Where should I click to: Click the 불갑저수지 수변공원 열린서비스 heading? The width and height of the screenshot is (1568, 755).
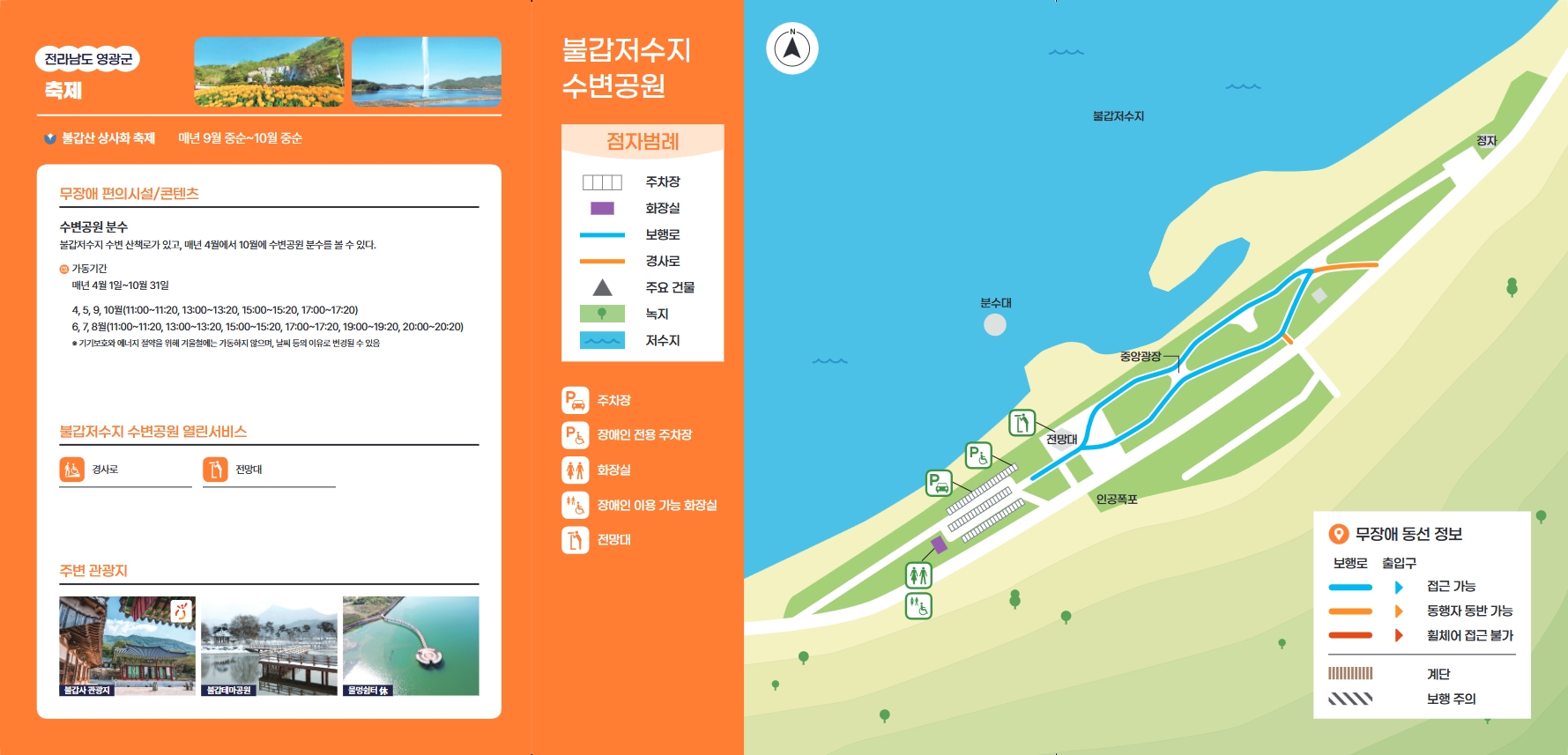click(x=152, y=432)
